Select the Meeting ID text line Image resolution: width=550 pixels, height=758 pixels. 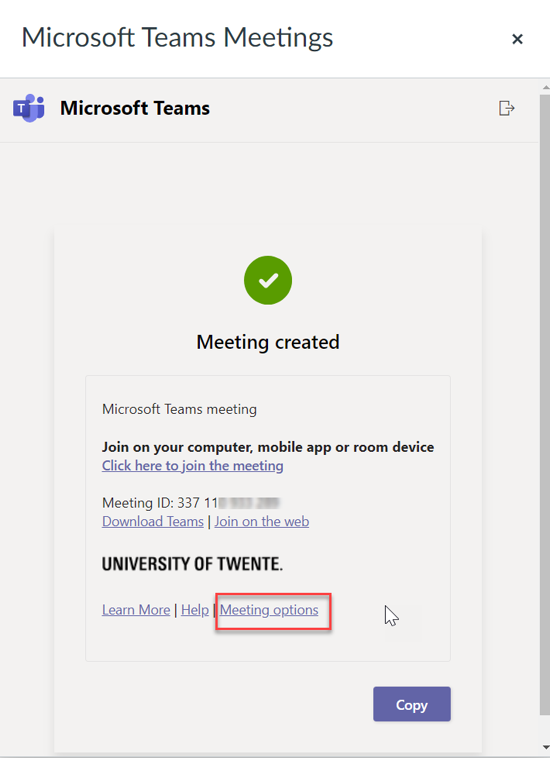pyautogui.click(x=191, y=503)
